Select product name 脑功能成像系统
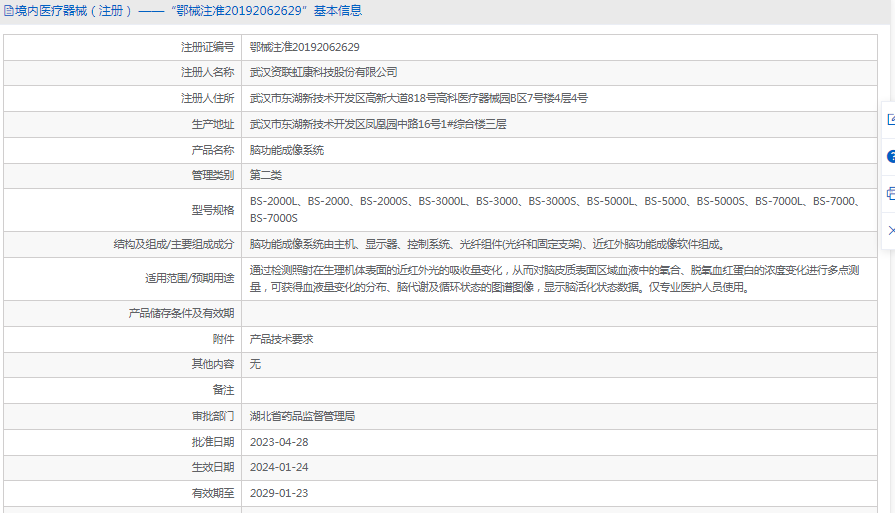This screenshot has width=895, height=513. (x=287, y=150)
